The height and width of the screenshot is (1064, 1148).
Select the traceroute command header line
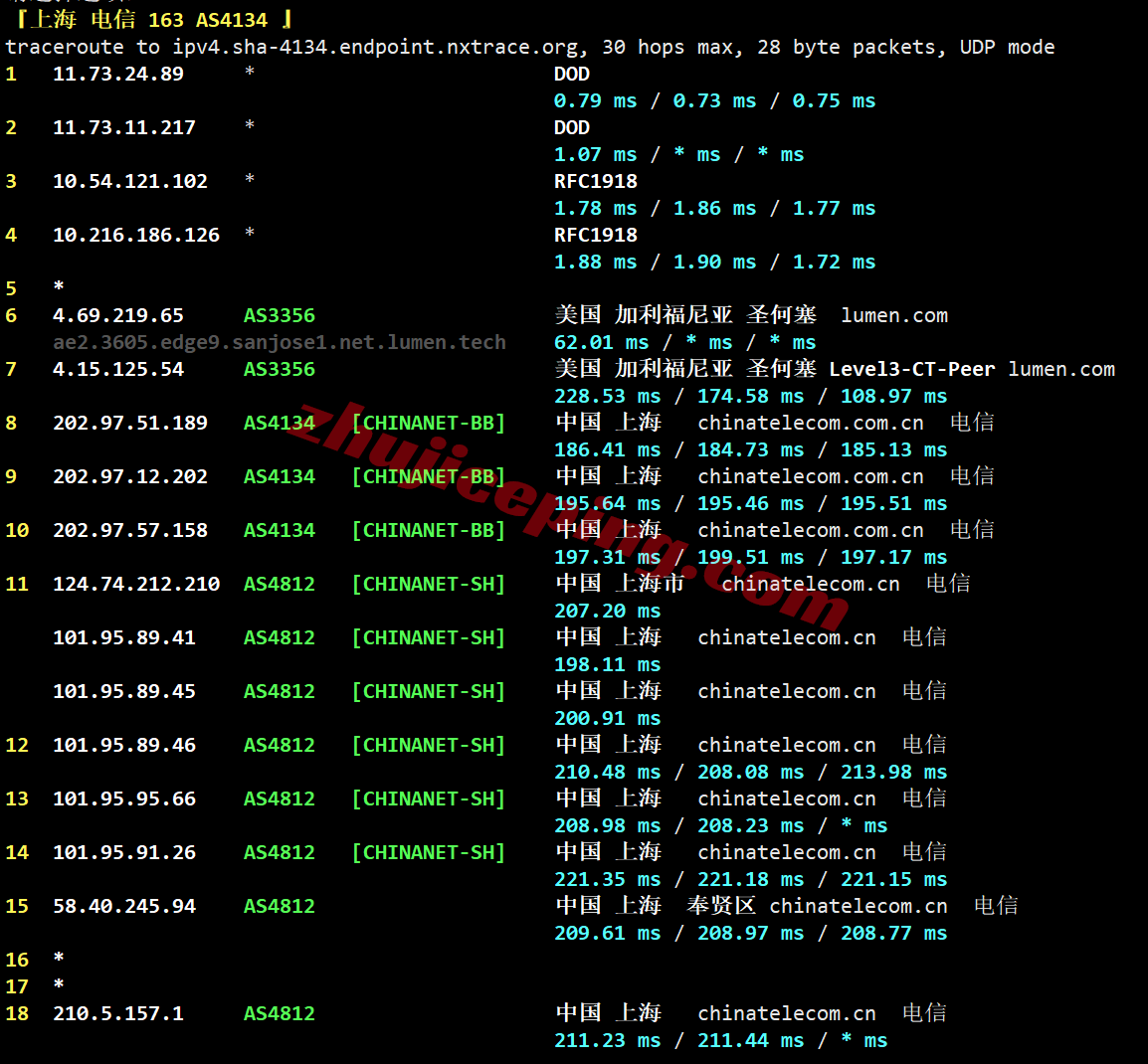(530, 48)
